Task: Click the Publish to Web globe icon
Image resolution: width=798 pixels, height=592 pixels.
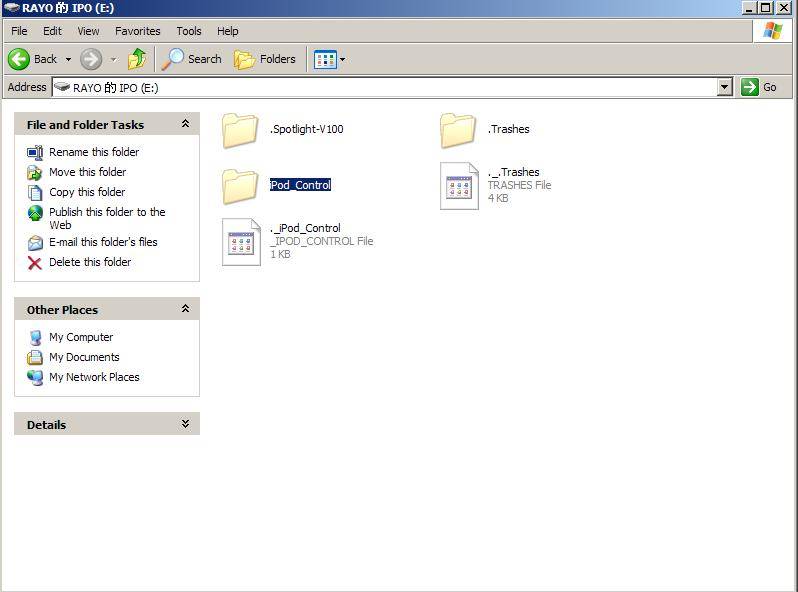Action: pos(35,213)
